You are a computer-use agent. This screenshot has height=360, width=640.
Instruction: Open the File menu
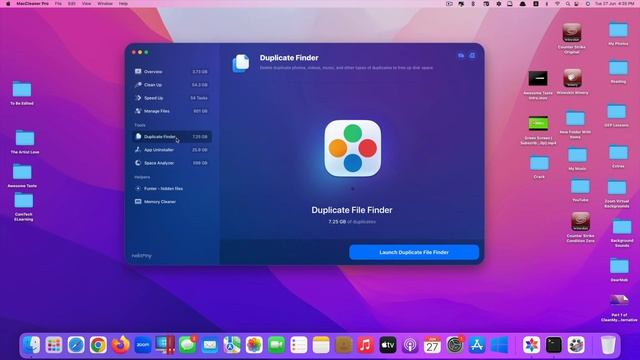point(58,4)
